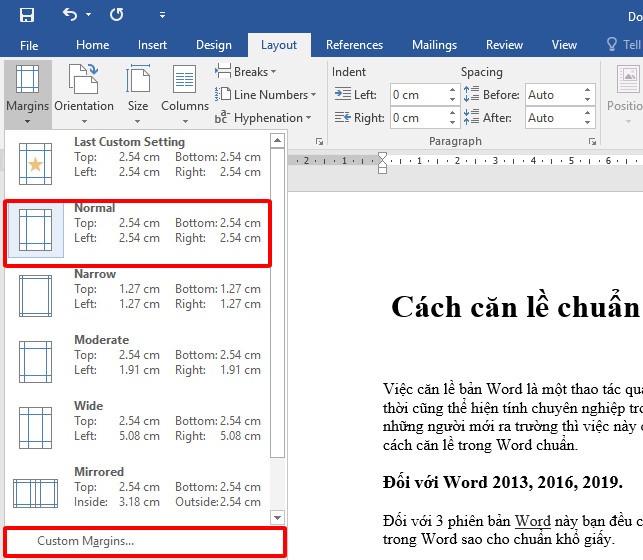Open the Columns layout options

[185, 90]
